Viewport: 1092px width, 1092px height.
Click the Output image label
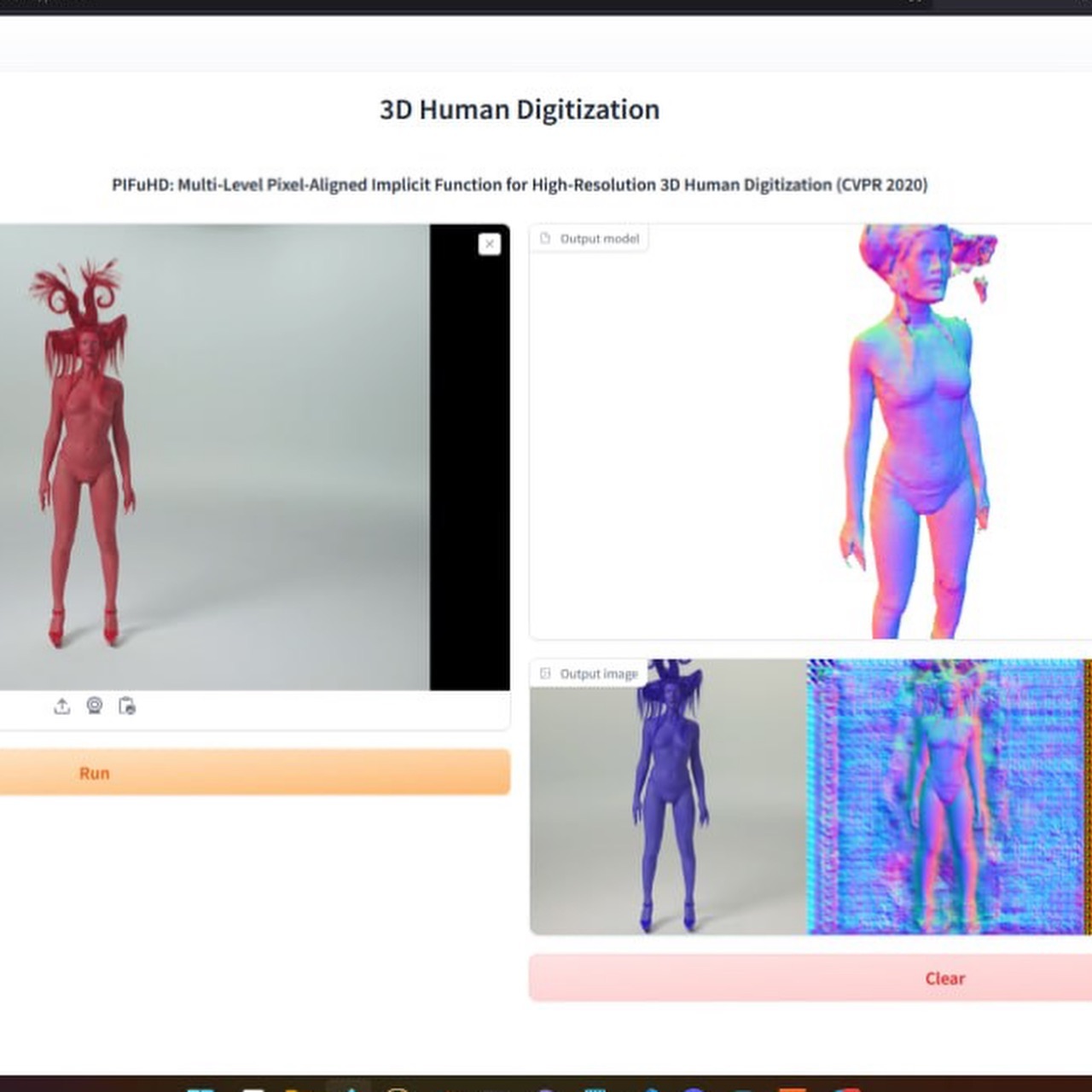point(589,674)
